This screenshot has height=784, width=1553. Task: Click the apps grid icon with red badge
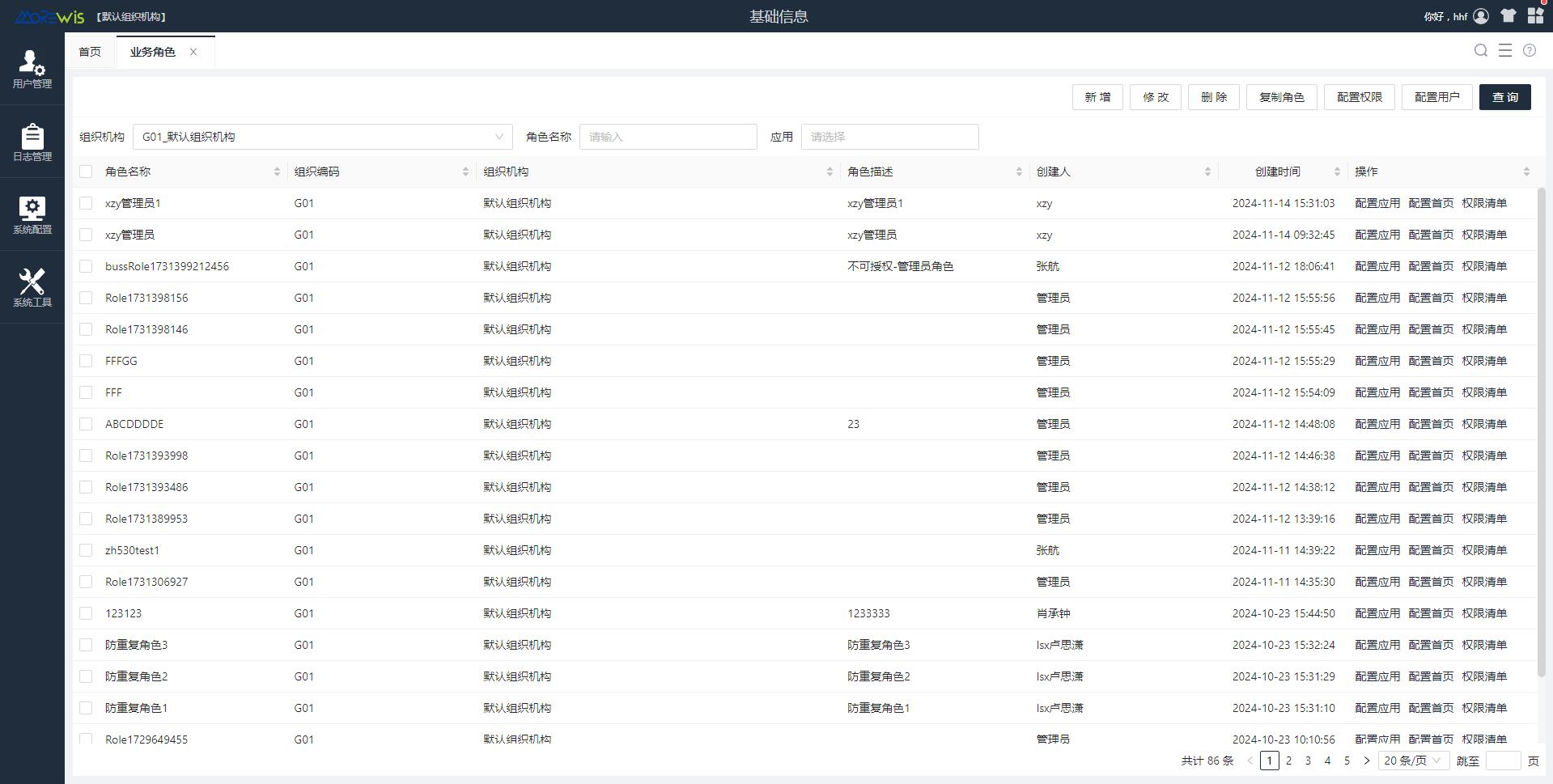click(x=1535, y=15)
